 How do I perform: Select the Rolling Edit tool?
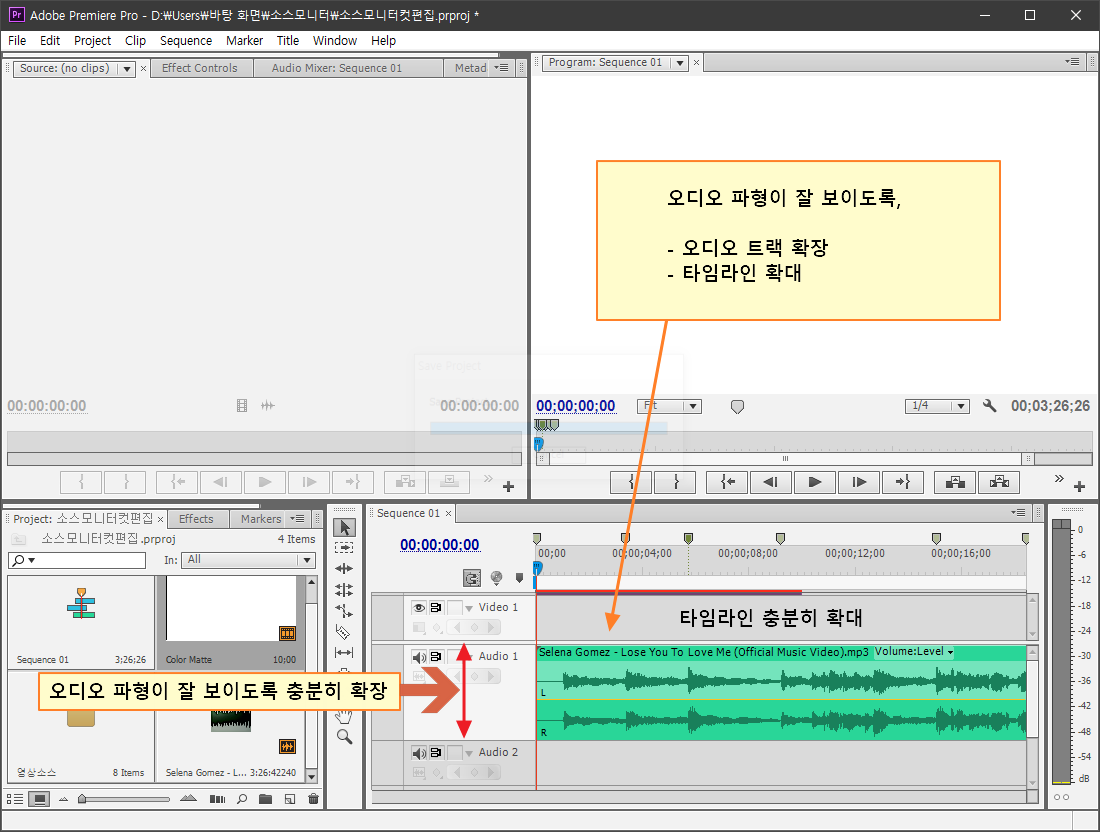click(344, 589)
